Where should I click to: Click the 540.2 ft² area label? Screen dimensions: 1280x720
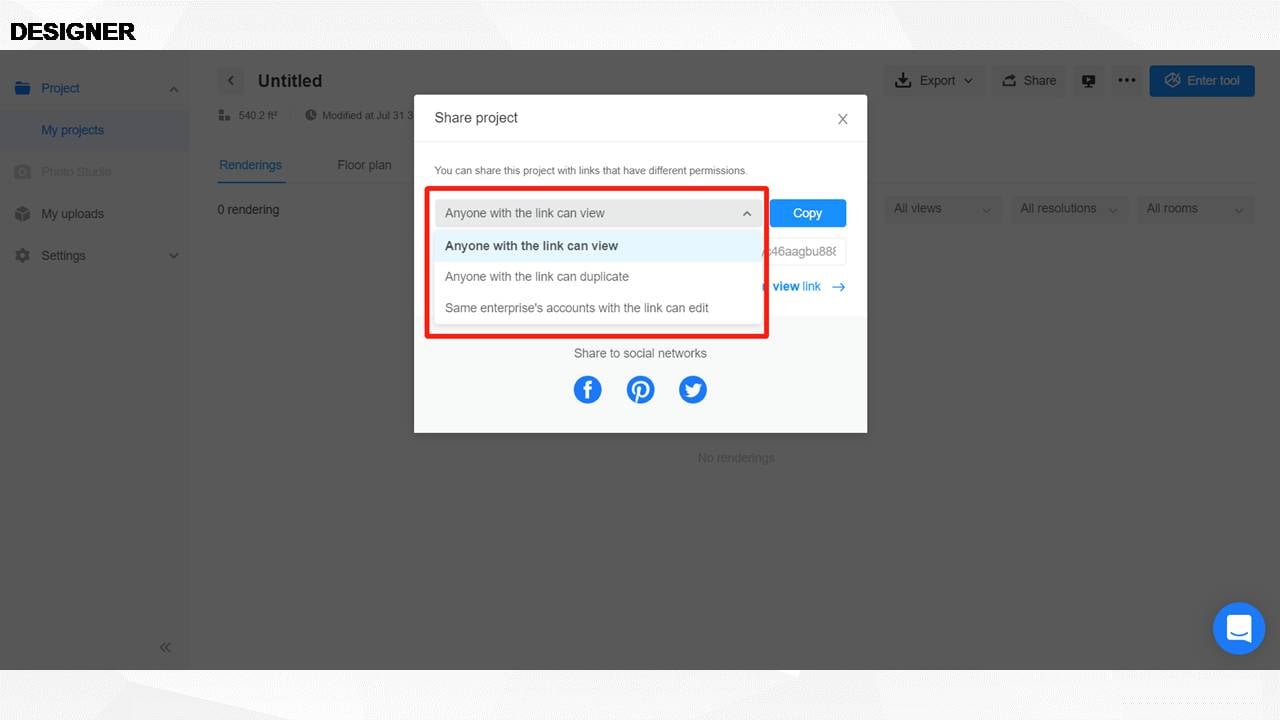point(260,116)
